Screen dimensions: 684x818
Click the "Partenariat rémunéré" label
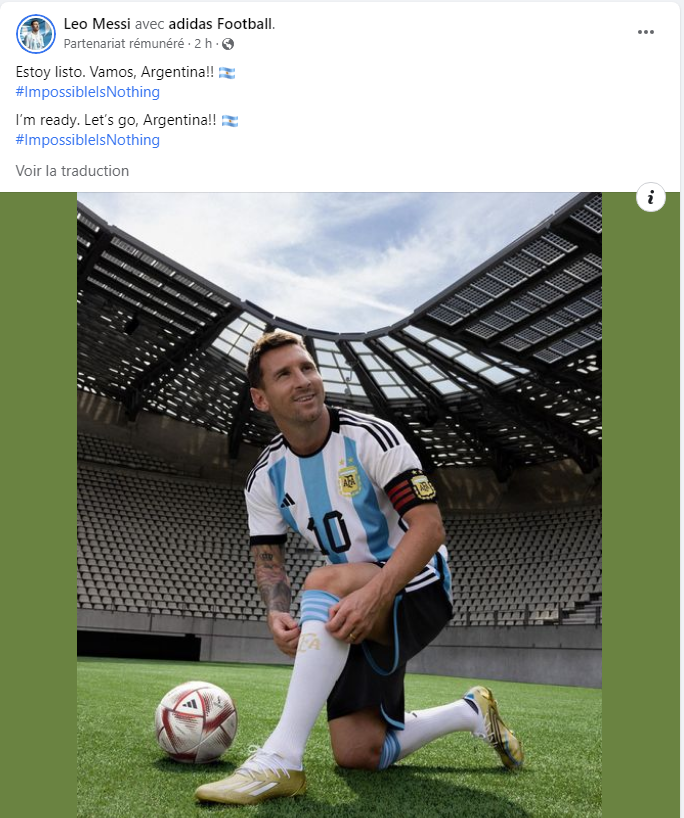tap(124, 44)
